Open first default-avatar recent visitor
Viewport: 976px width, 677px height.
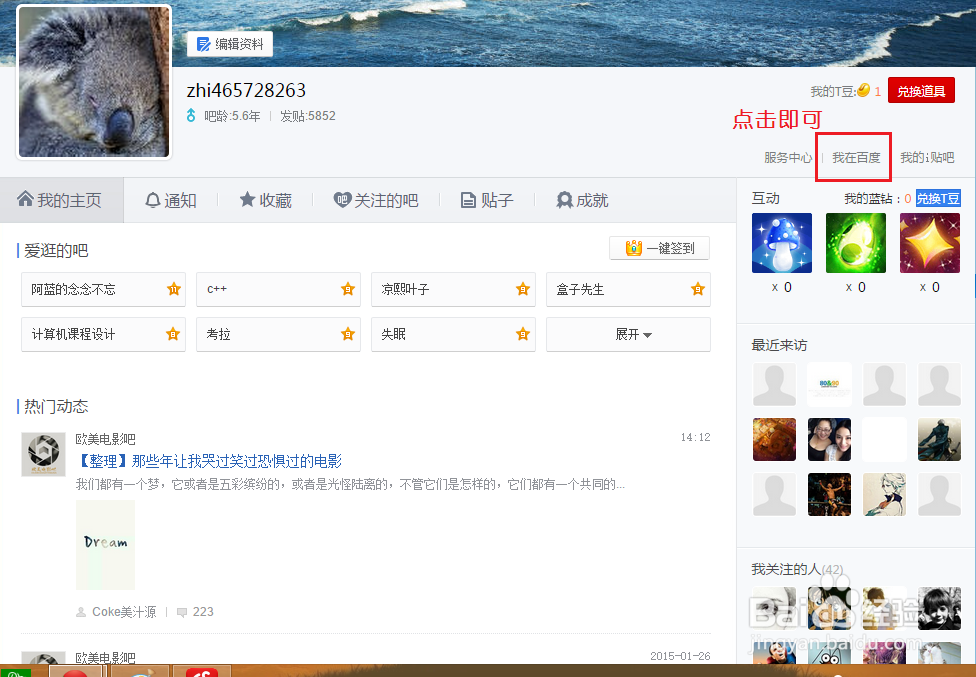pos(774,385)
